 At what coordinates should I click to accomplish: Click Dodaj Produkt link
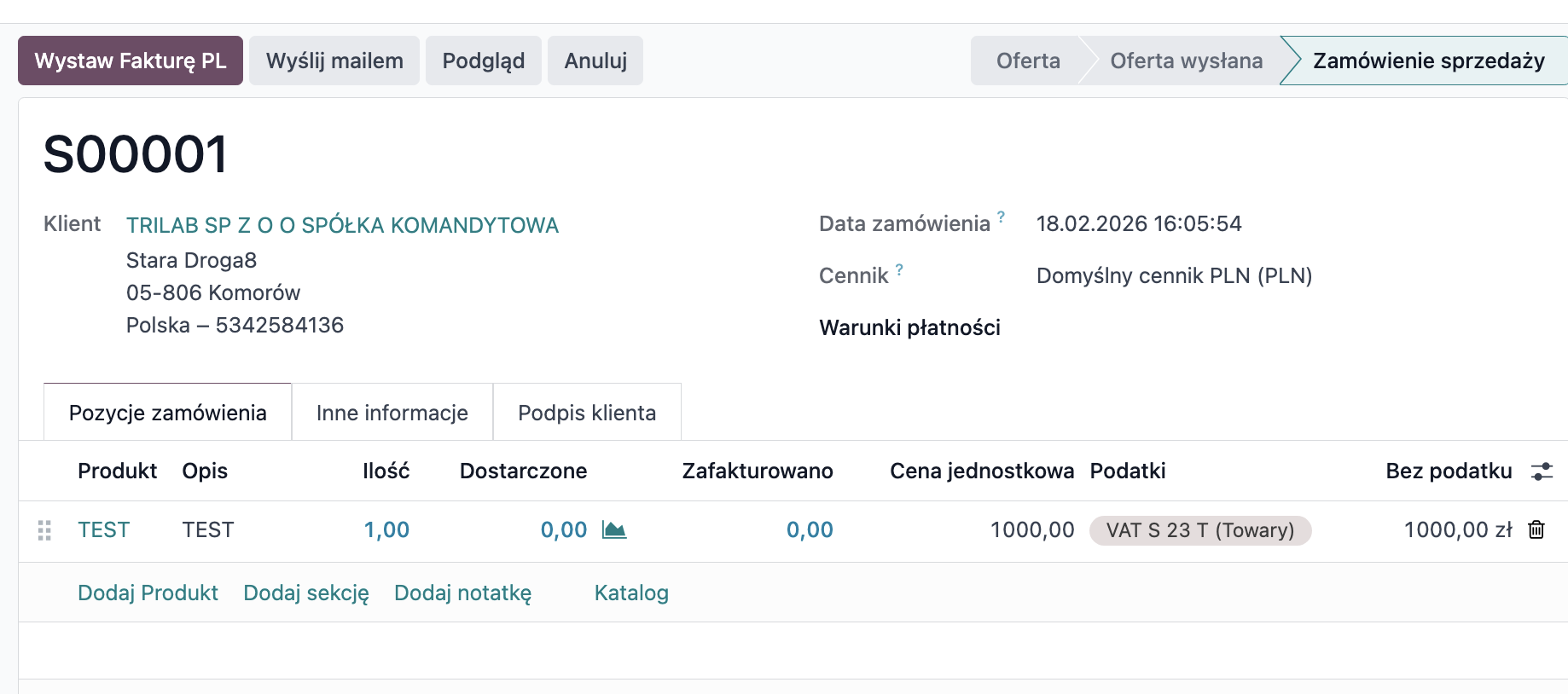click(148, 593)
